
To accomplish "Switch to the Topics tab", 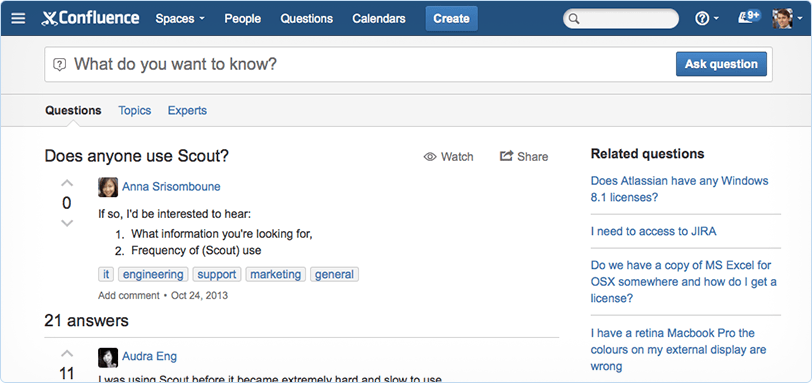I will point(135,110).
